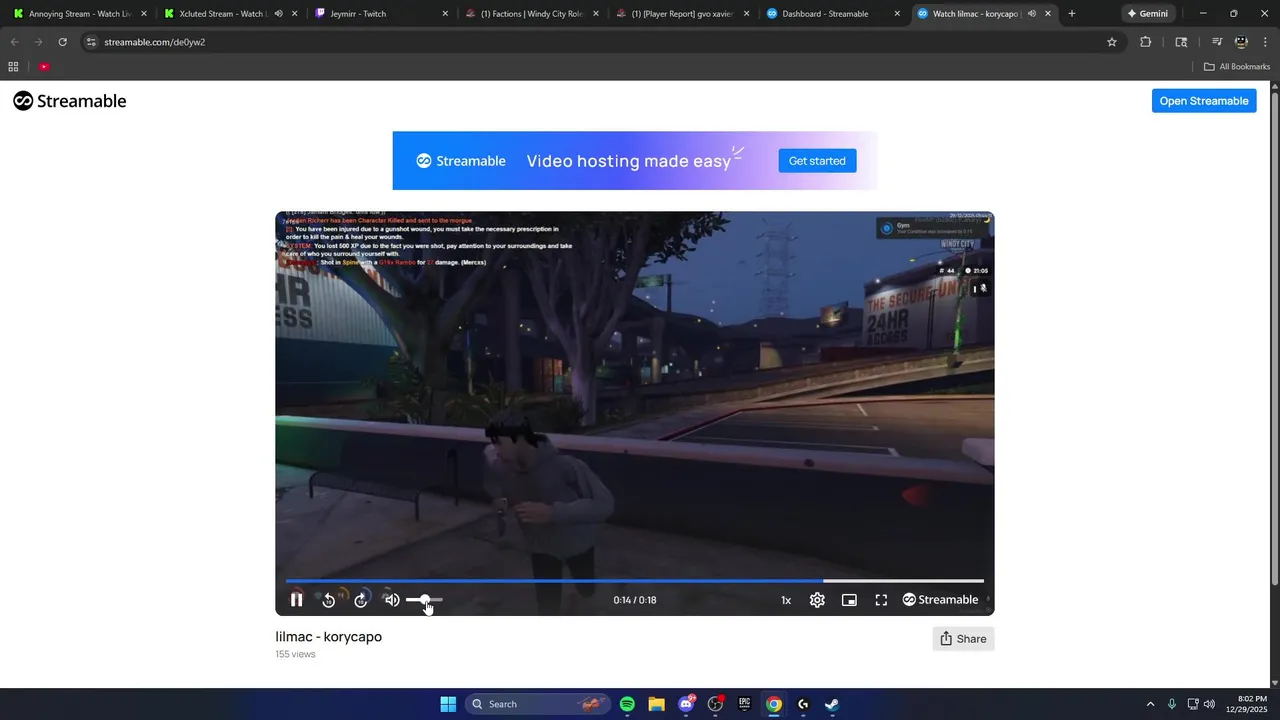The image size is (1280, 720).
Task: Open the Windows Start menu
Action: coord(448,704)
